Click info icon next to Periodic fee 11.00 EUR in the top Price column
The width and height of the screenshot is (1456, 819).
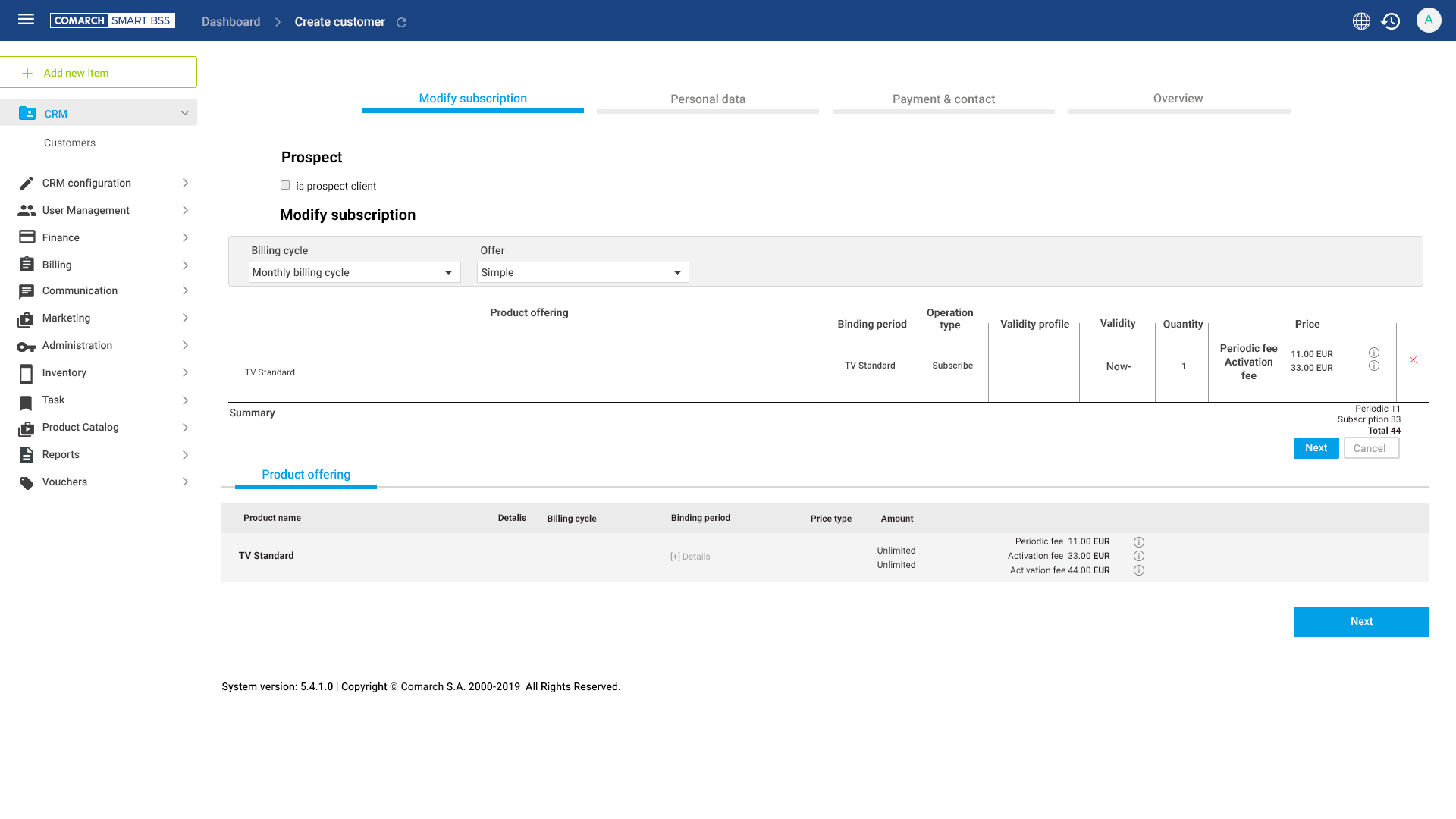[x=1373, y=353]
